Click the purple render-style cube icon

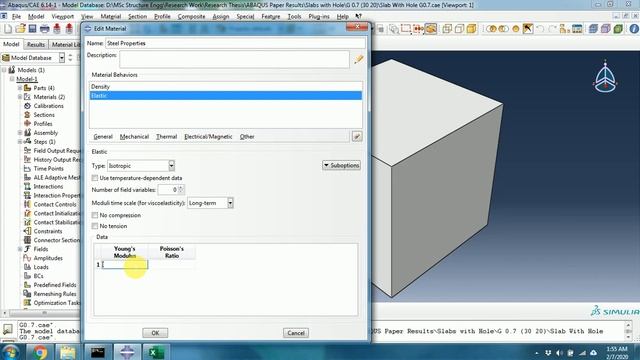tap(606, 29)
